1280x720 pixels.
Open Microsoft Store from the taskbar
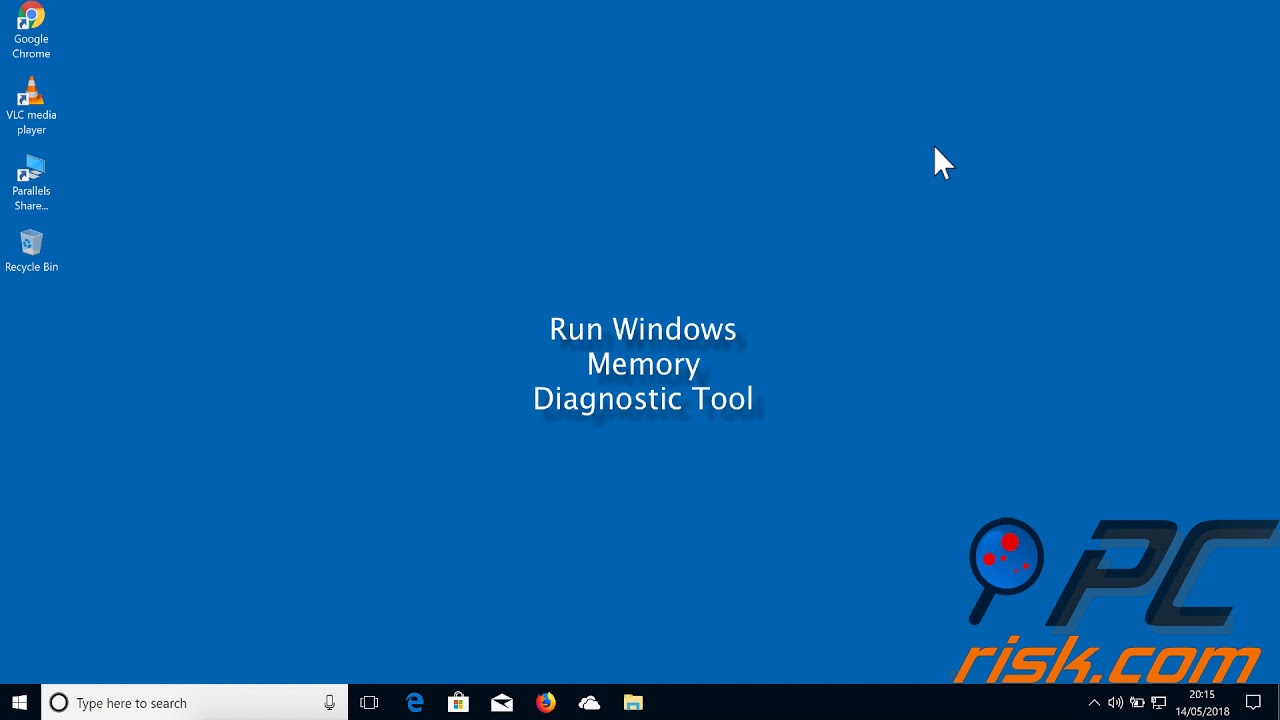pyautogui.click(x=459, y=703)
